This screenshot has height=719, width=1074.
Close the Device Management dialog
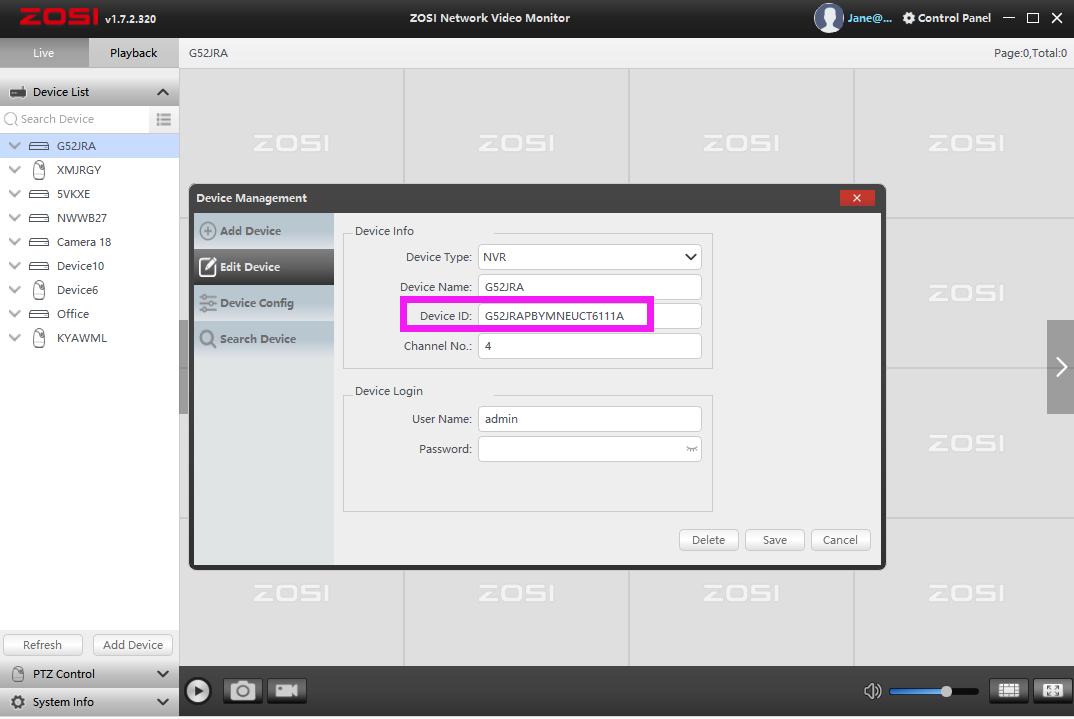point(857,198)
